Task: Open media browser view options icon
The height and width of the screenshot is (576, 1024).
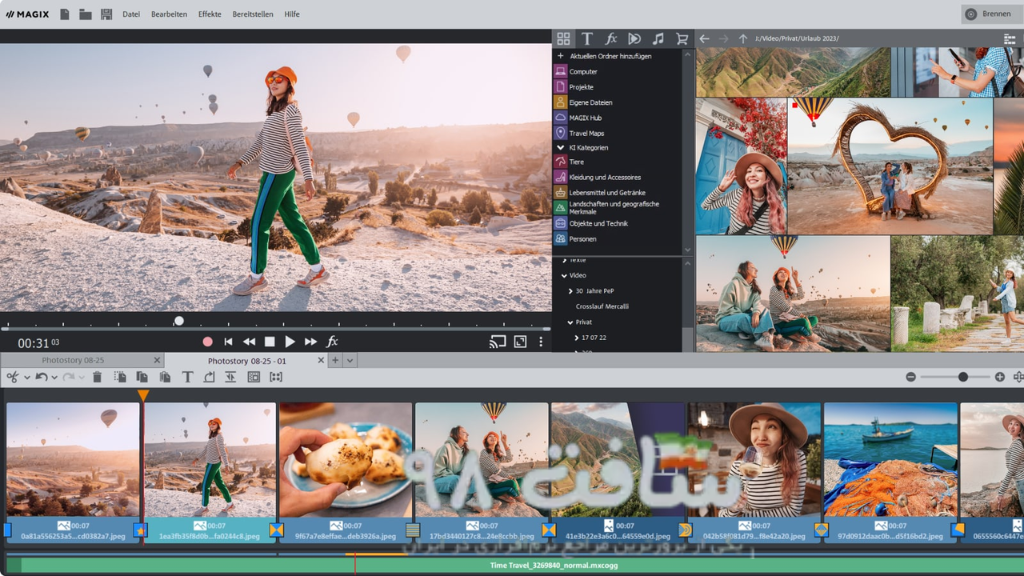Action: 1010,39
